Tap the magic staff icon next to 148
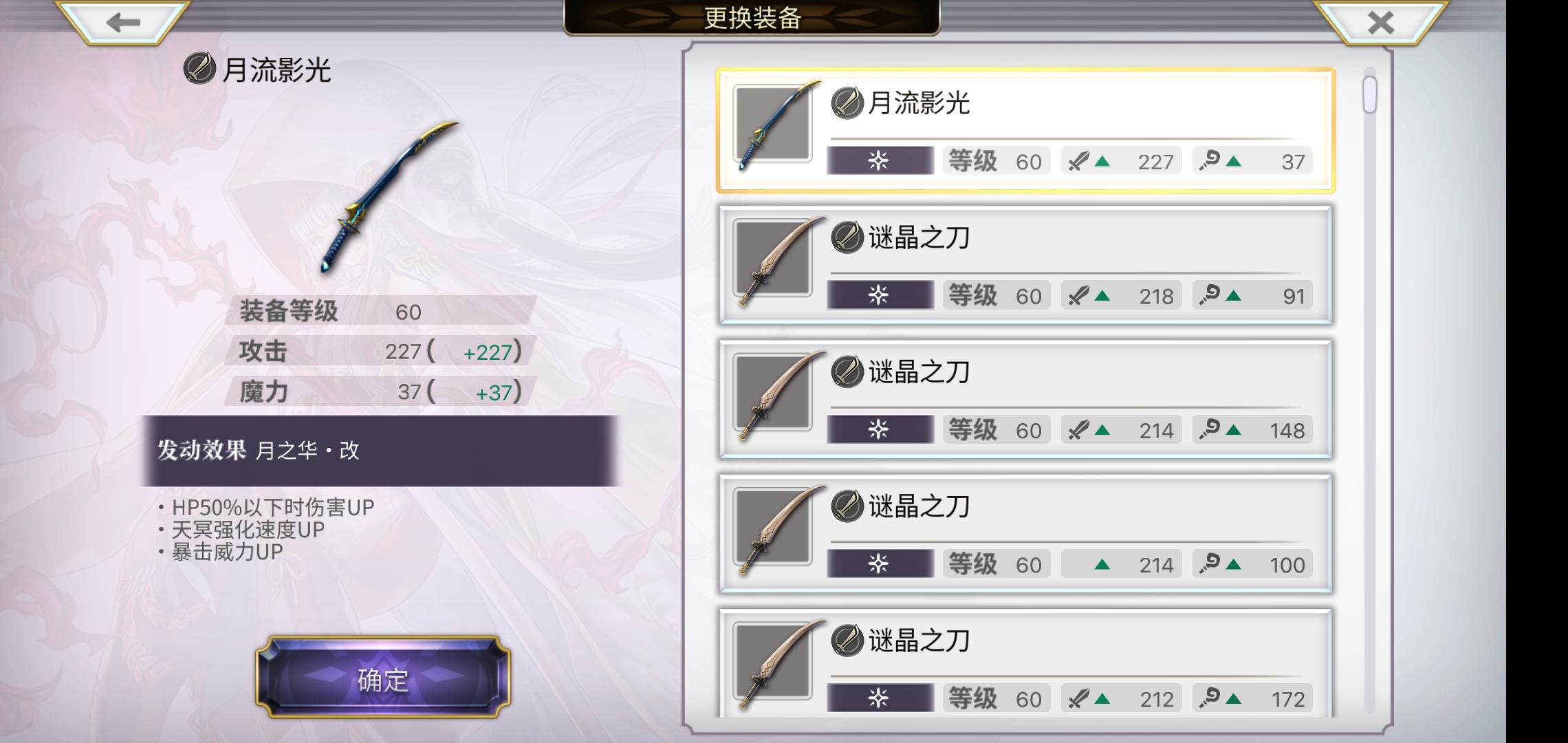Screen dimensions: 1568x743 1209,429
